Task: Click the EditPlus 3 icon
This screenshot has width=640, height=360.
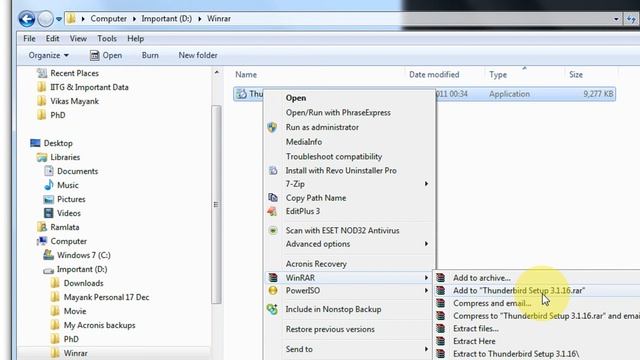Action: [x=272, y=211]
